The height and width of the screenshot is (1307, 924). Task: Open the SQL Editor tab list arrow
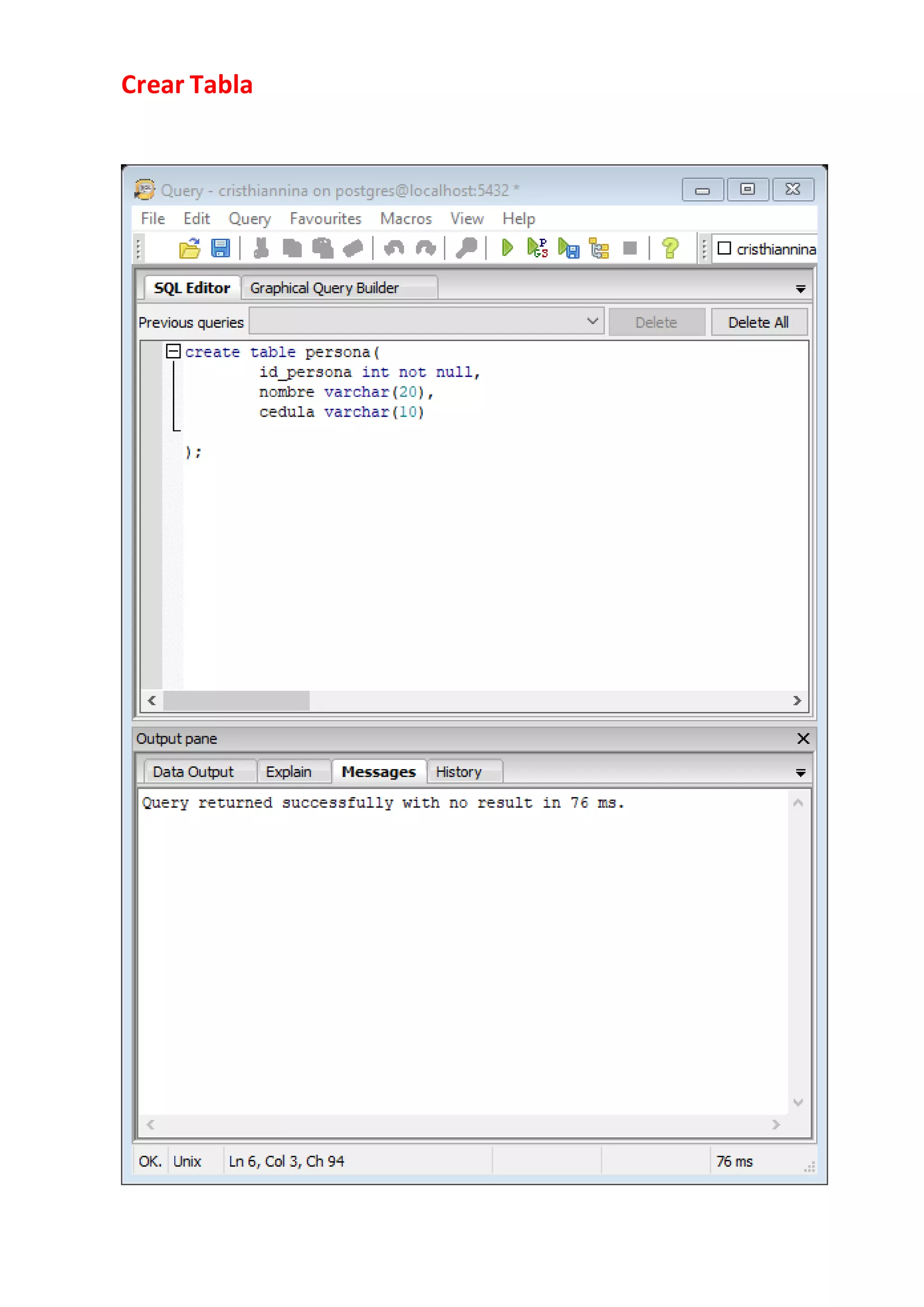pos(800,289)
